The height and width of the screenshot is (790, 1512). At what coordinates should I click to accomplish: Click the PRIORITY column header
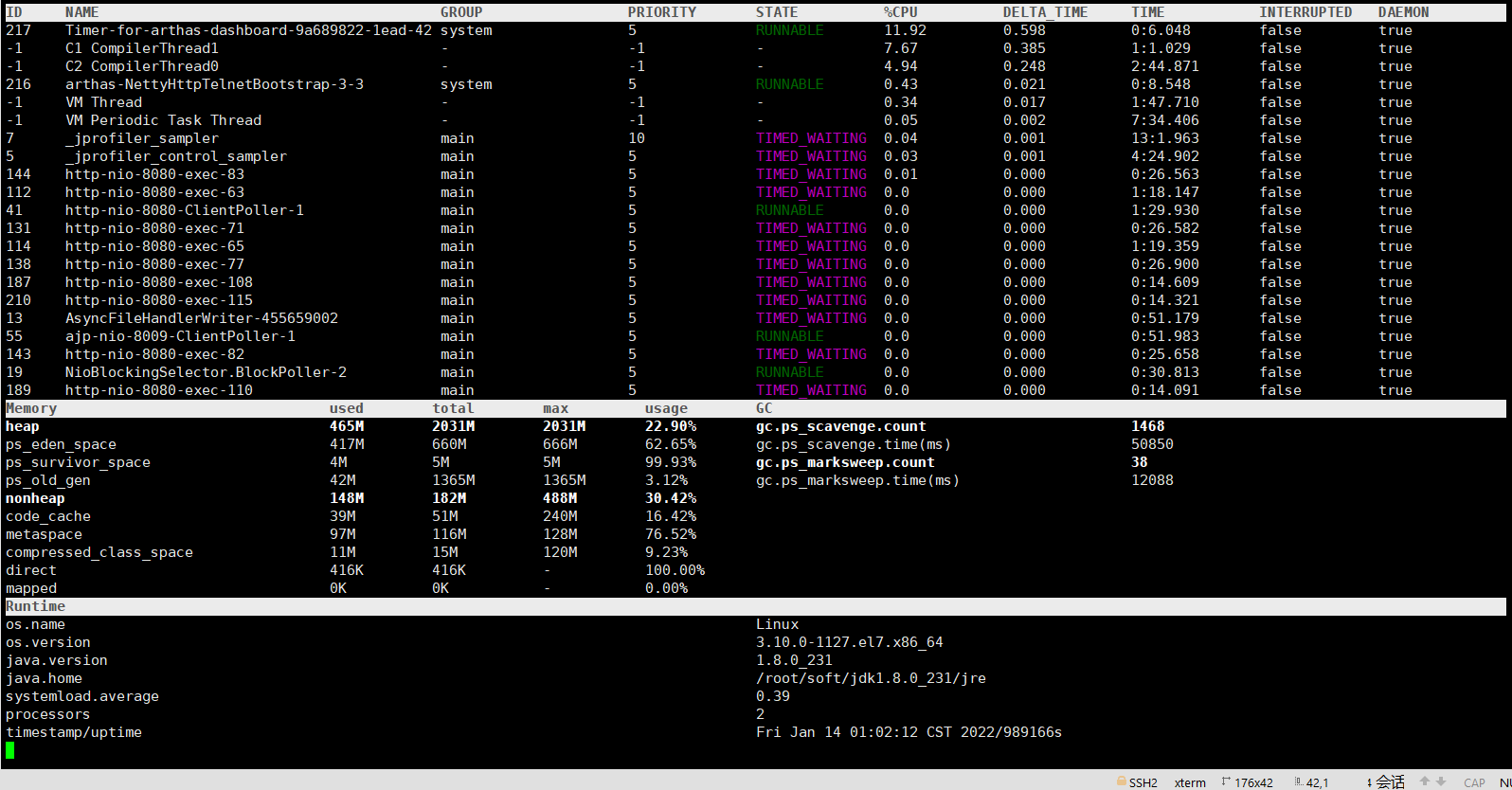click(x=662, y=12)
